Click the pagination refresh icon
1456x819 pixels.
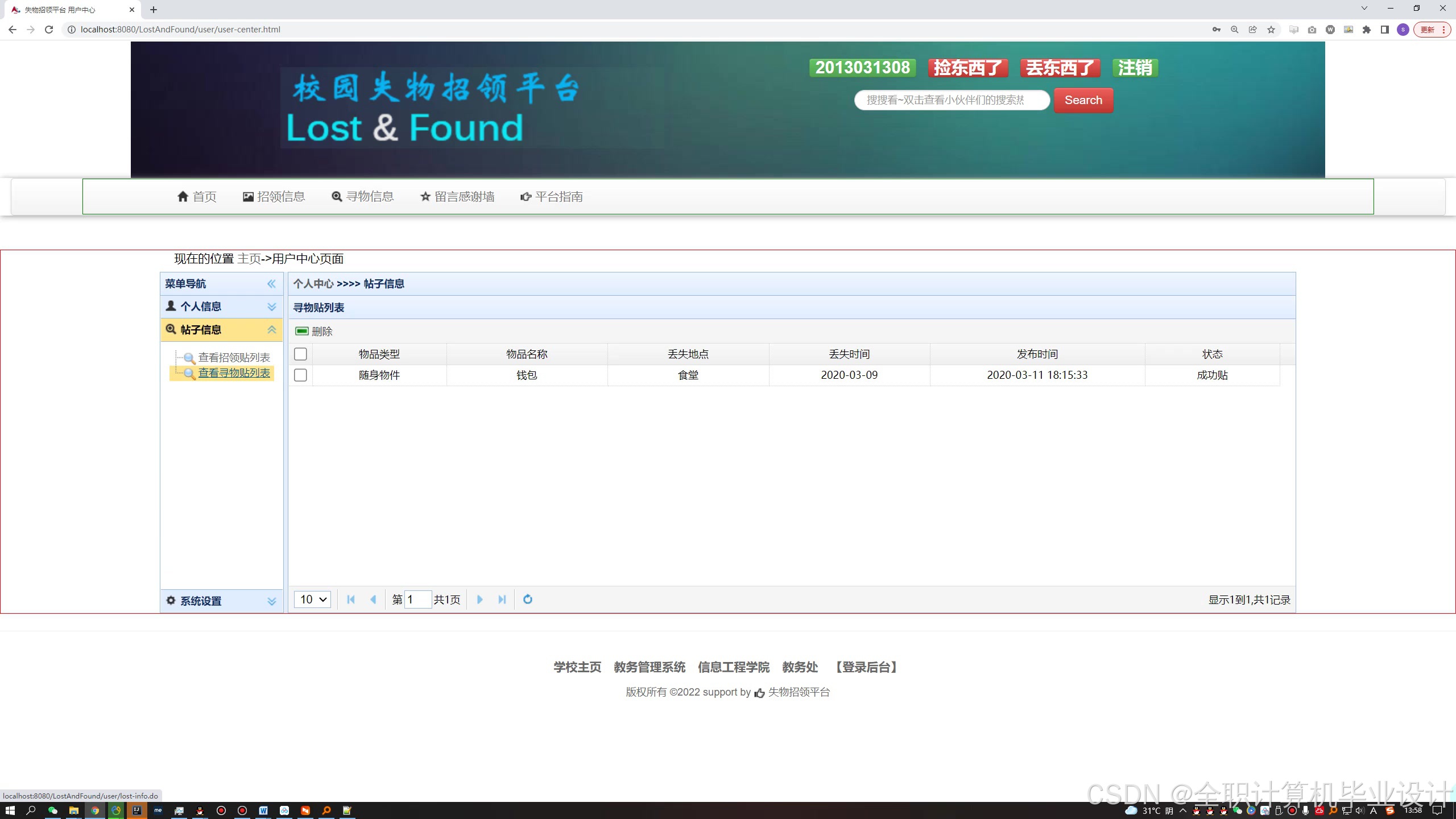527,599
